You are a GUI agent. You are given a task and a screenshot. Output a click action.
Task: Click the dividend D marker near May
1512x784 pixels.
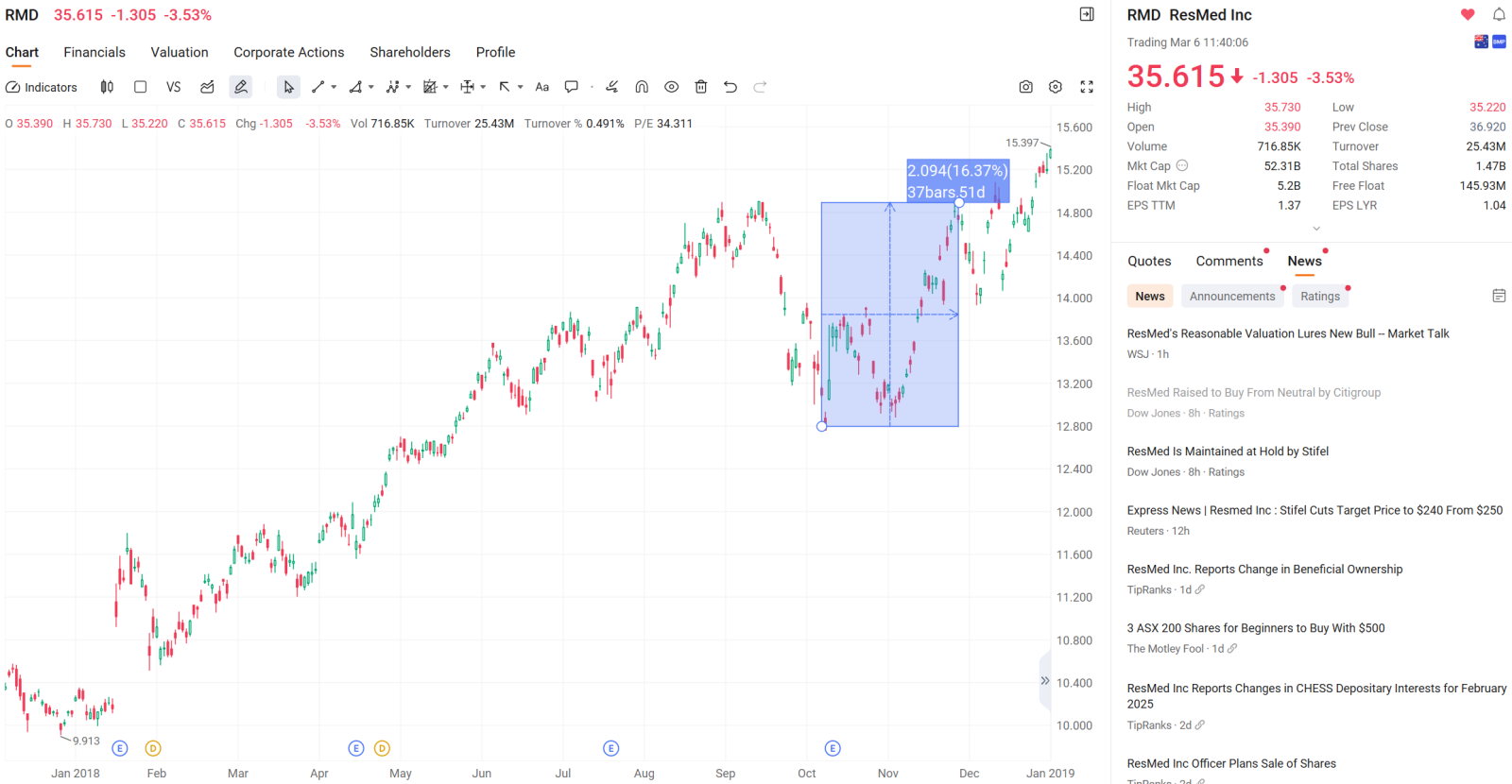(x=382, y=748)
